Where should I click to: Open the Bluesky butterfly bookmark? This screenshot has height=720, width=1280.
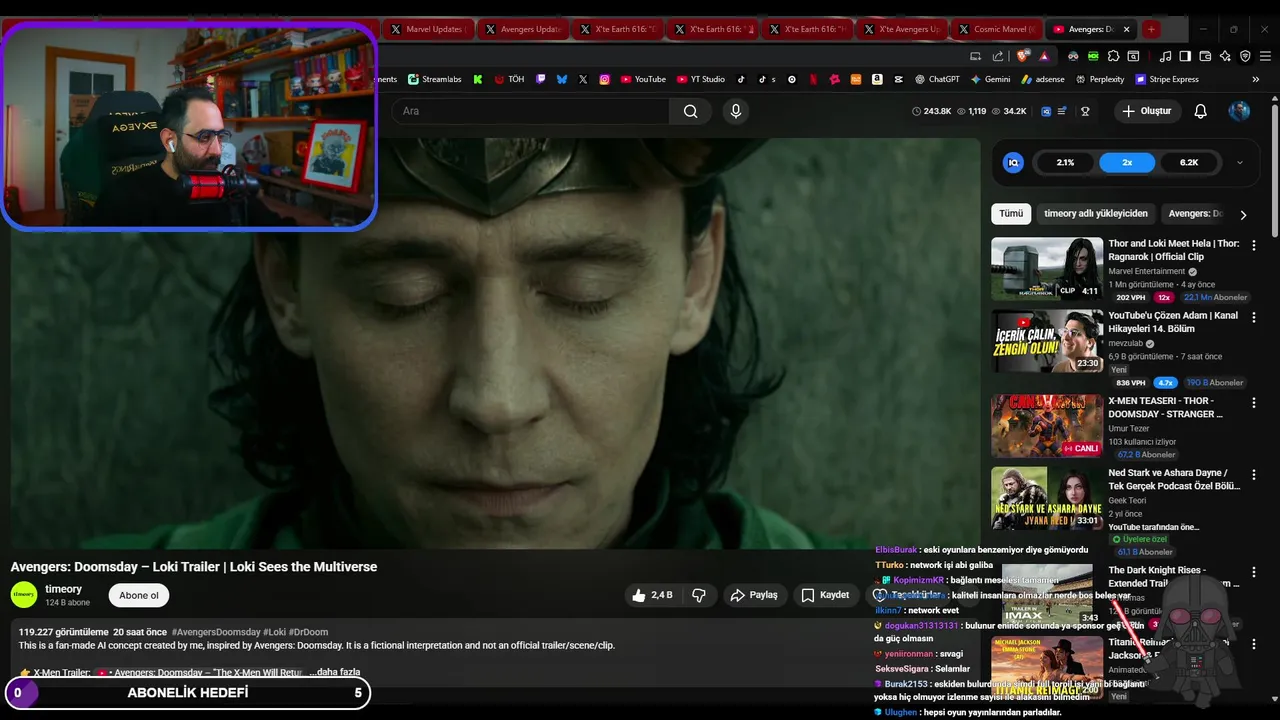pyautogui.click(x=562, y=79)
